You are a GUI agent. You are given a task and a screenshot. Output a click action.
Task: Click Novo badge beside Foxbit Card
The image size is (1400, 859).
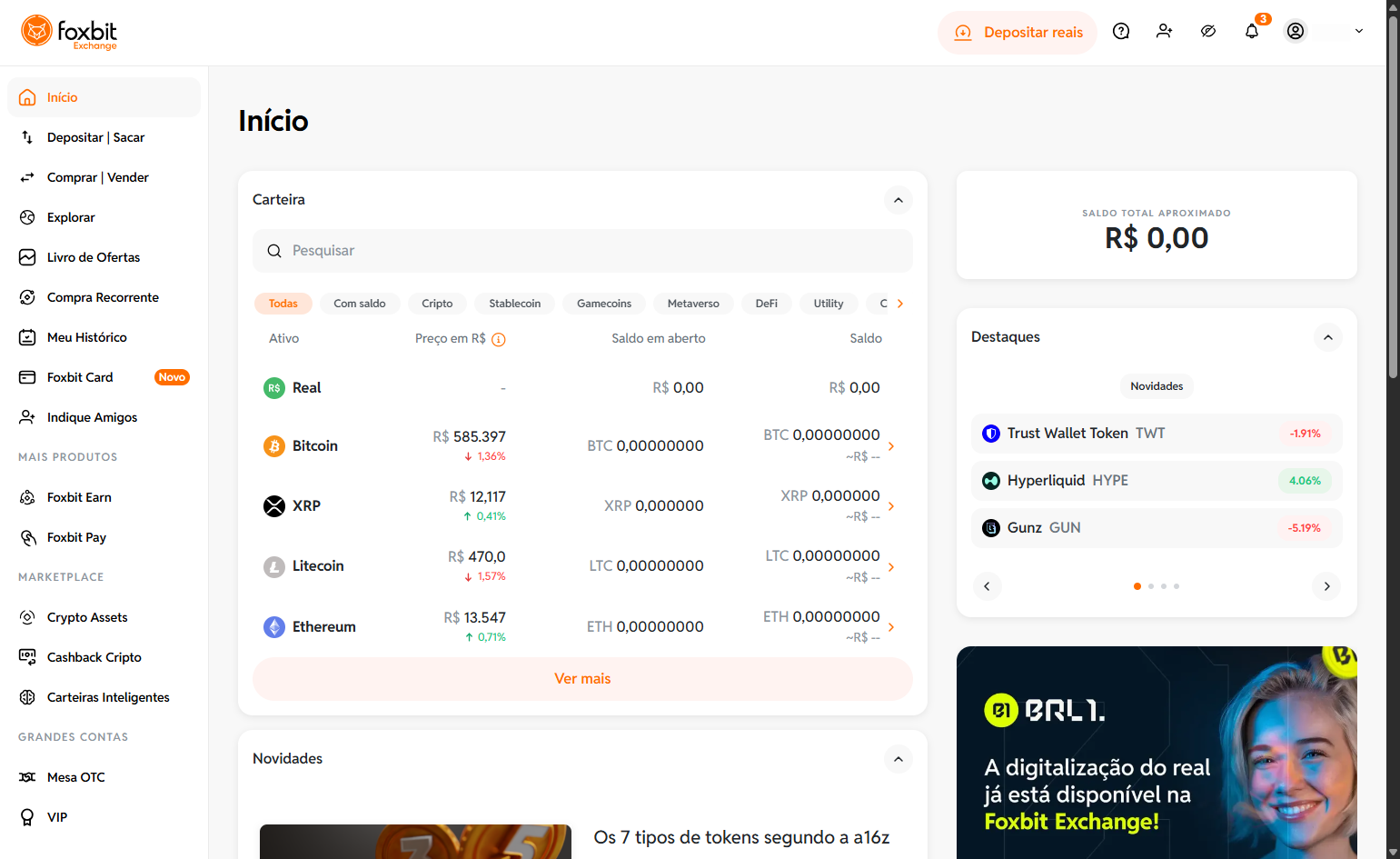(x=172, y=377)
